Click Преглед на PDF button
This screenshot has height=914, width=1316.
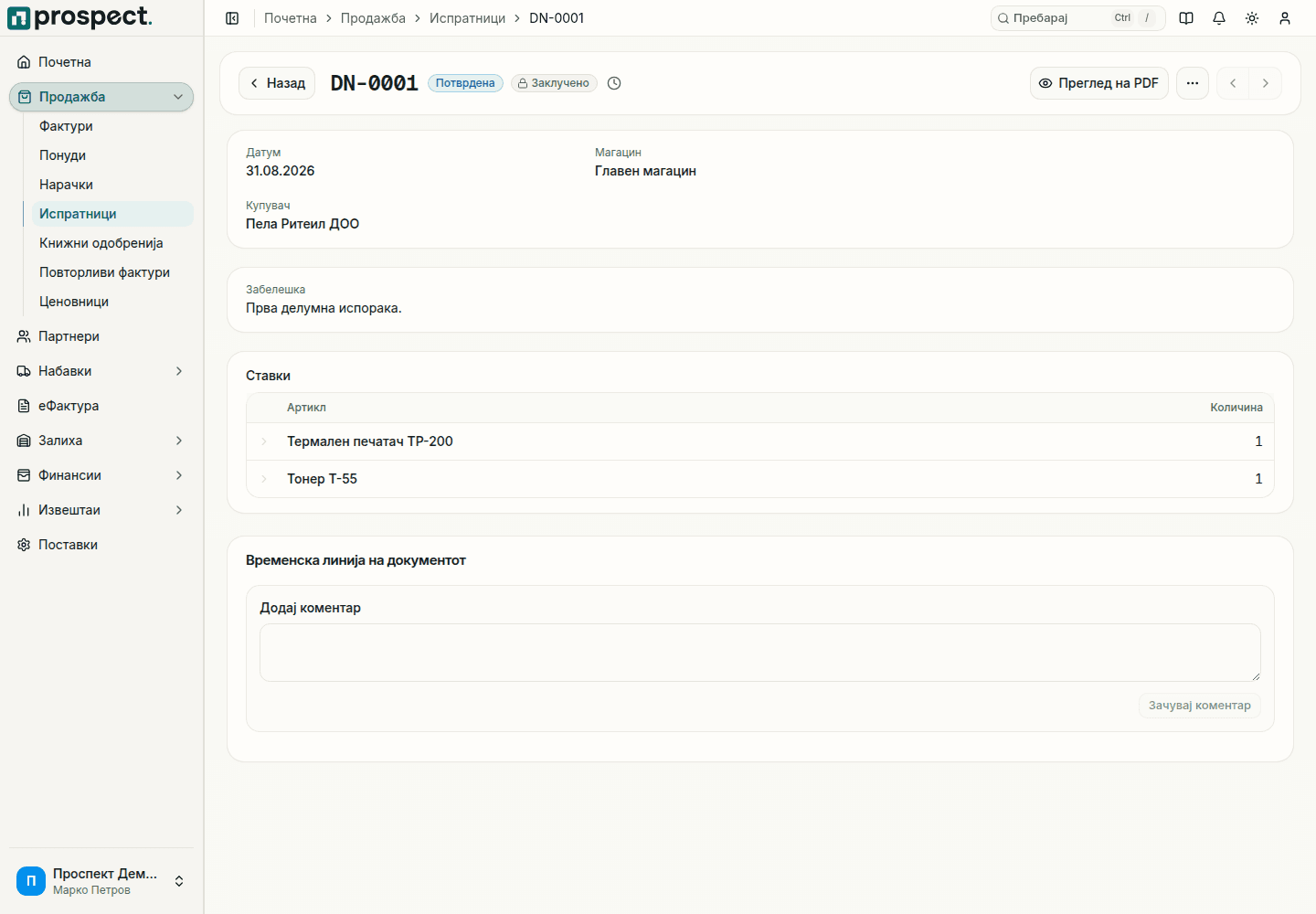point(1099,83)
